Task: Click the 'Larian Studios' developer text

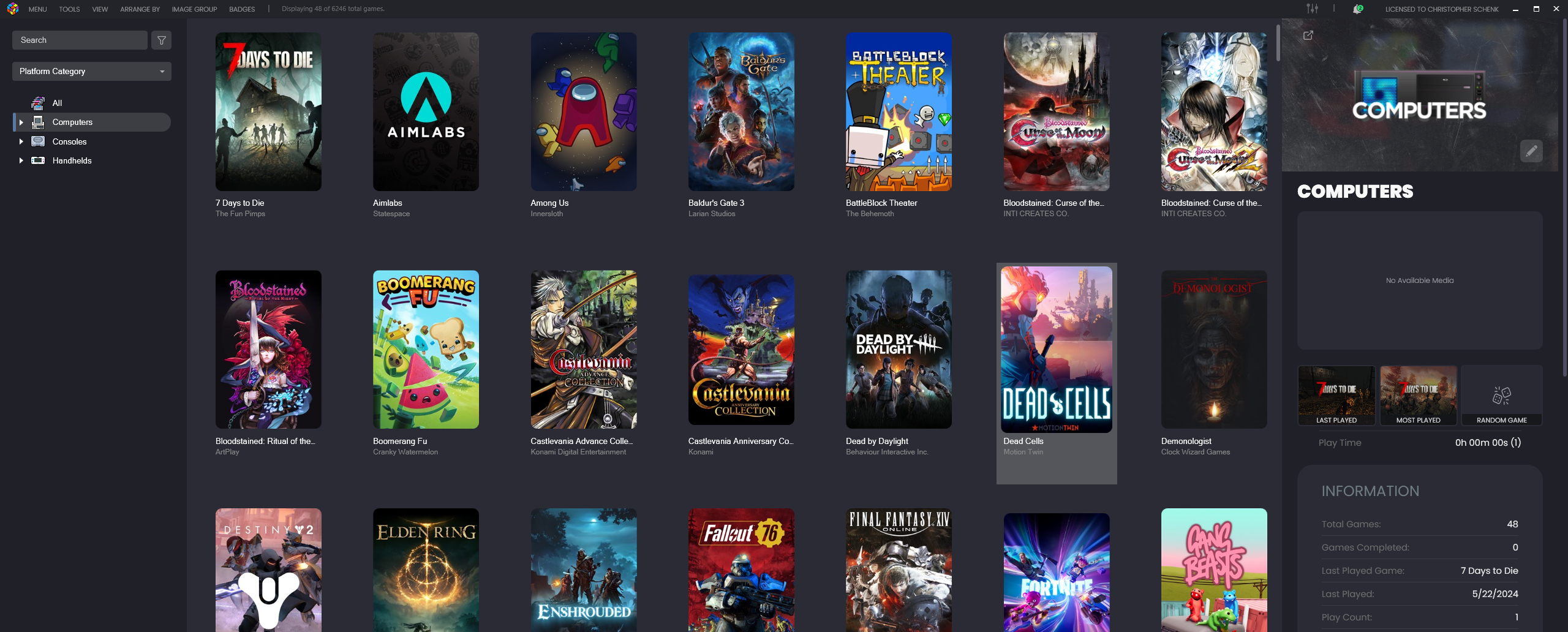Action: [712, 214]
